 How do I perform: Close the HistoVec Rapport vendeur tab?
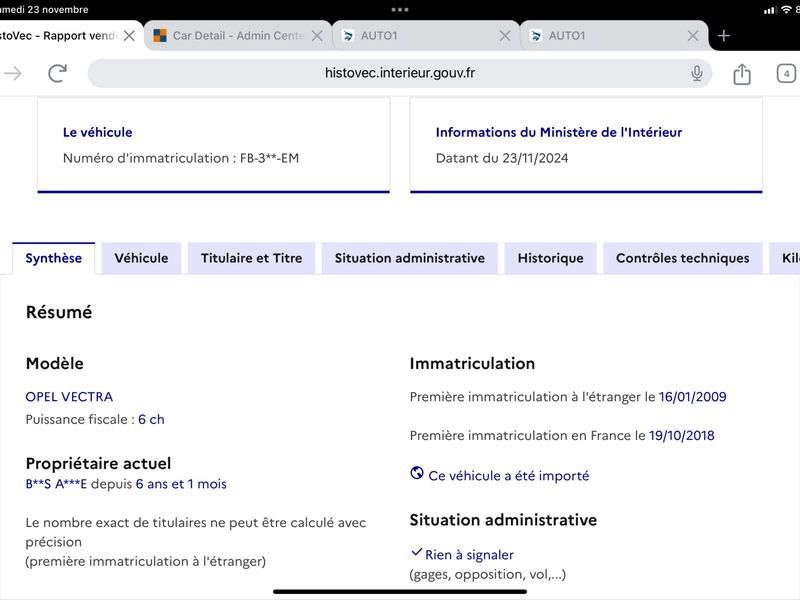click(x=130, y=36)
